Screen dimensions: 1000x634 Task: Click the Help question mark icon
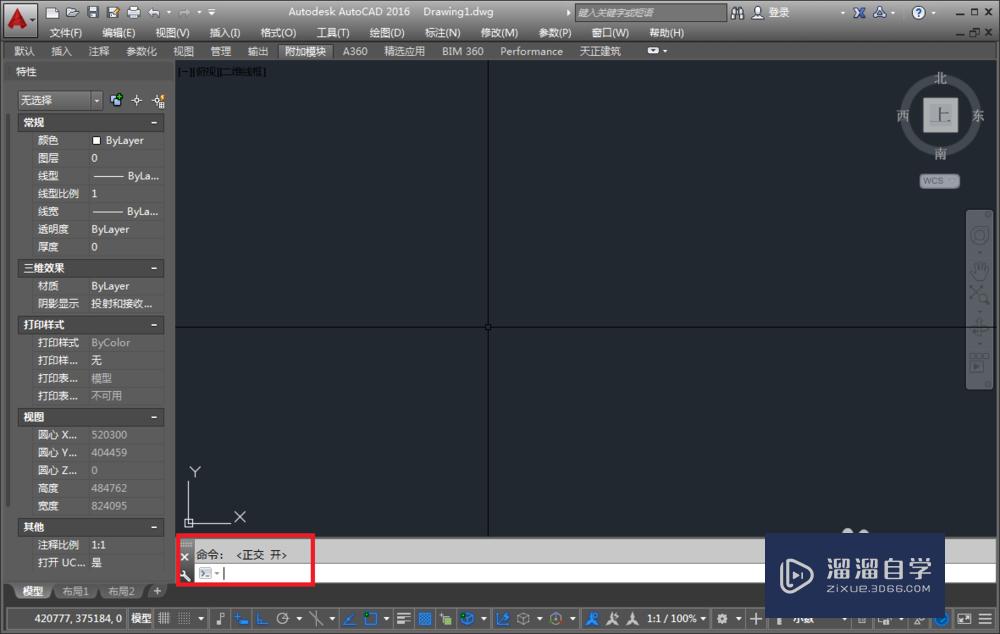point(919,12)
